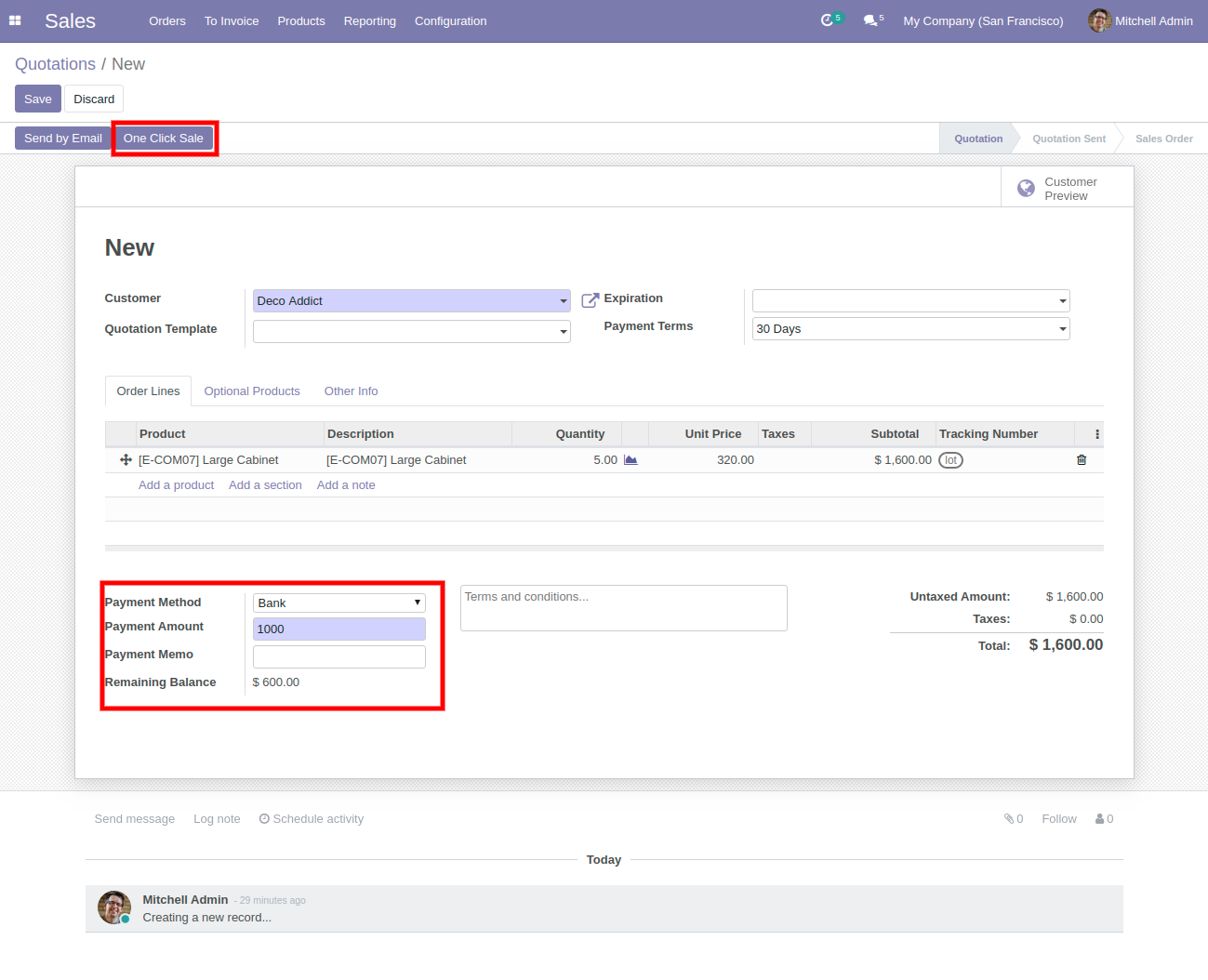Click the Customer external link icon

tap(590, 300)
